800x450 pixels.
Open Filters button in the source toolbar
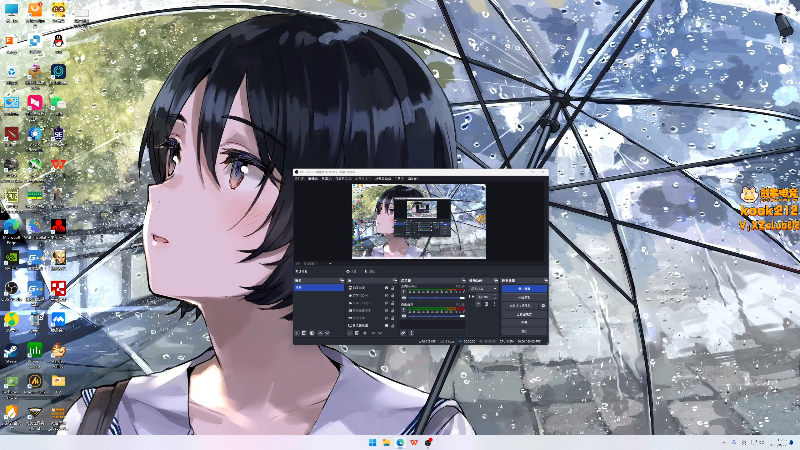click(370, 271)
